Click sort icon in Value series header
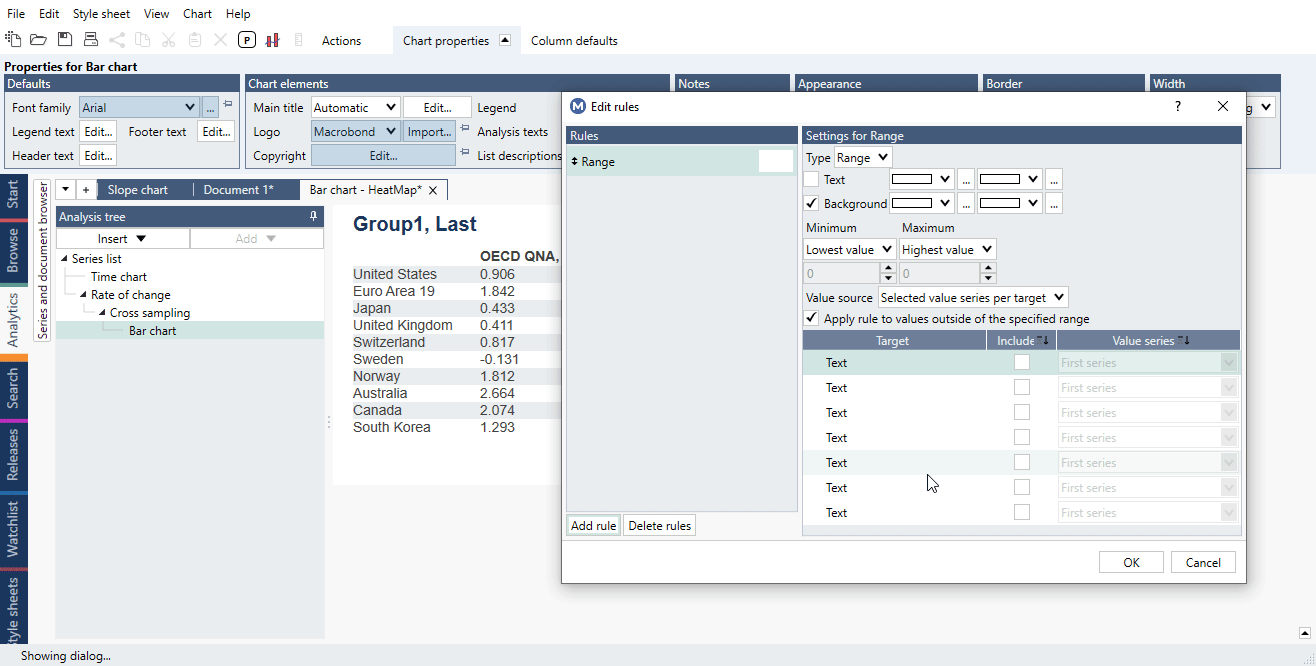 1184,341
